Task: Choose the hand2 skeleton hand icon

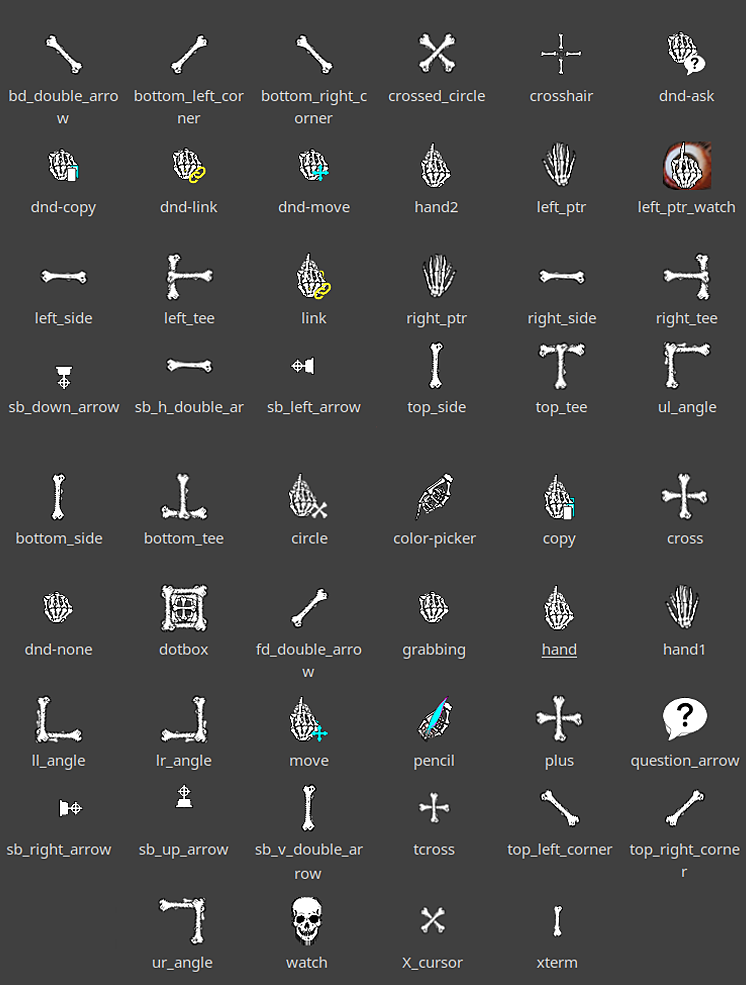Action: [x=436, y=166]
